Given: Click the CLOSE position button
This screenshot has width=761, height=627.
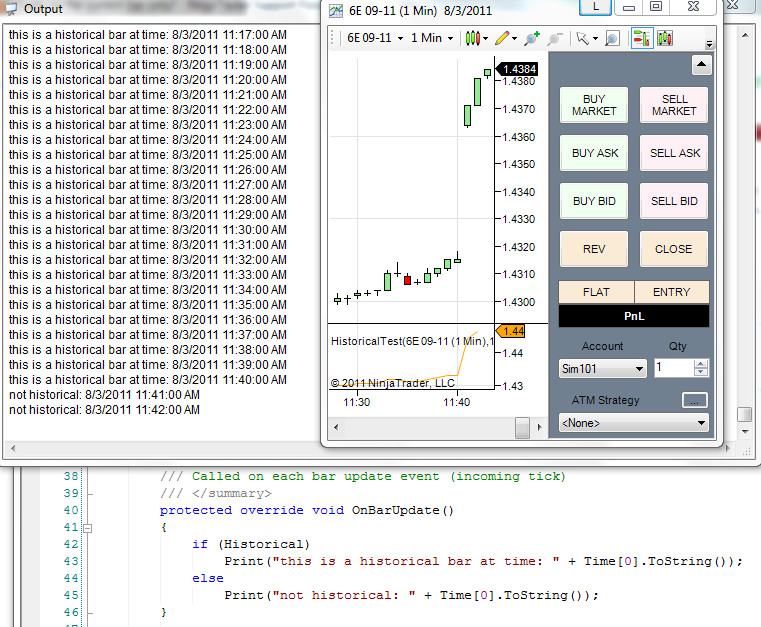Looking at the screenshot, I should [x=674, y=249].
